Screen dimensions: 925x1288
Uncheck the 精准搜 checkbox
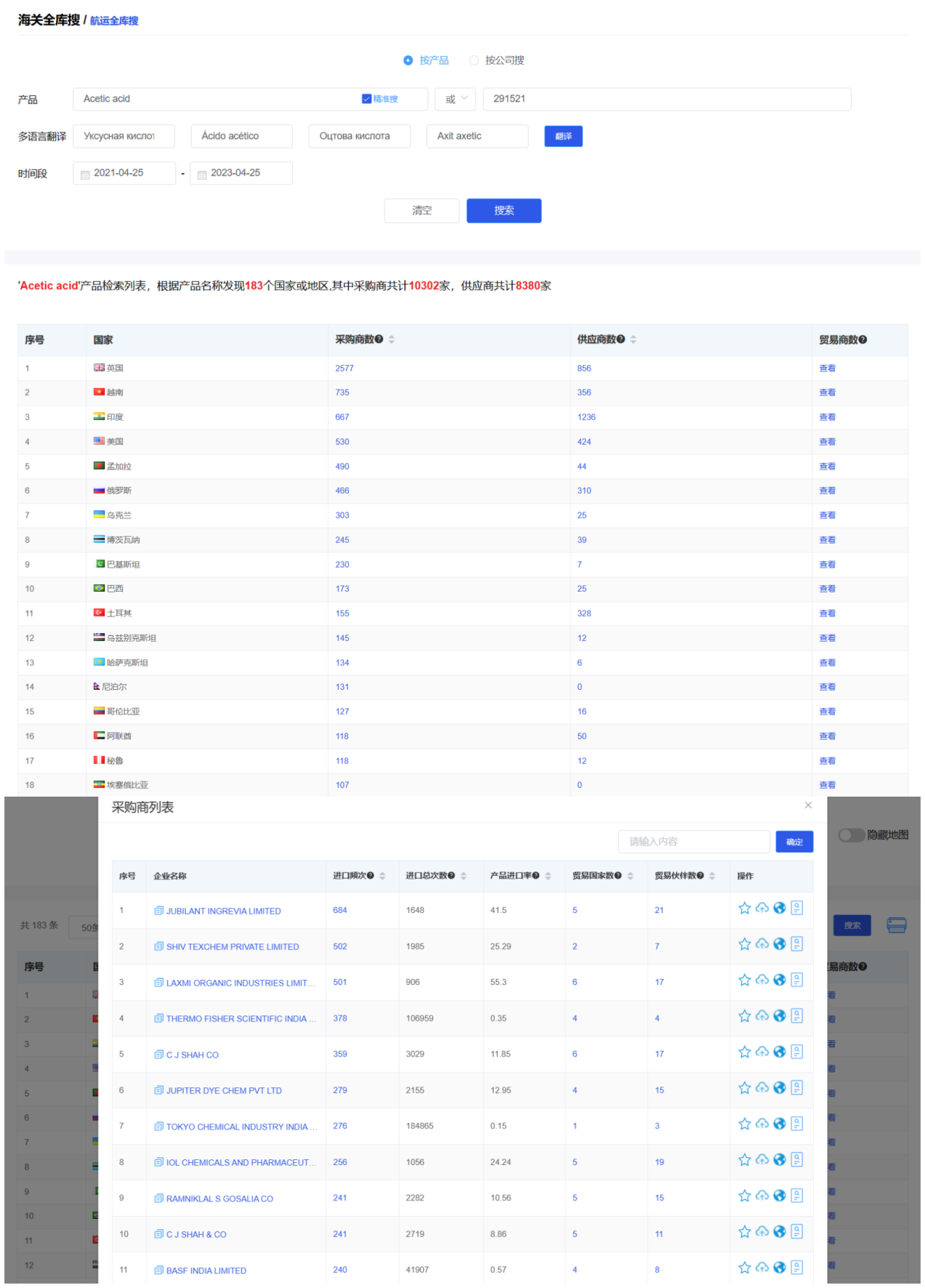point(366,99)
